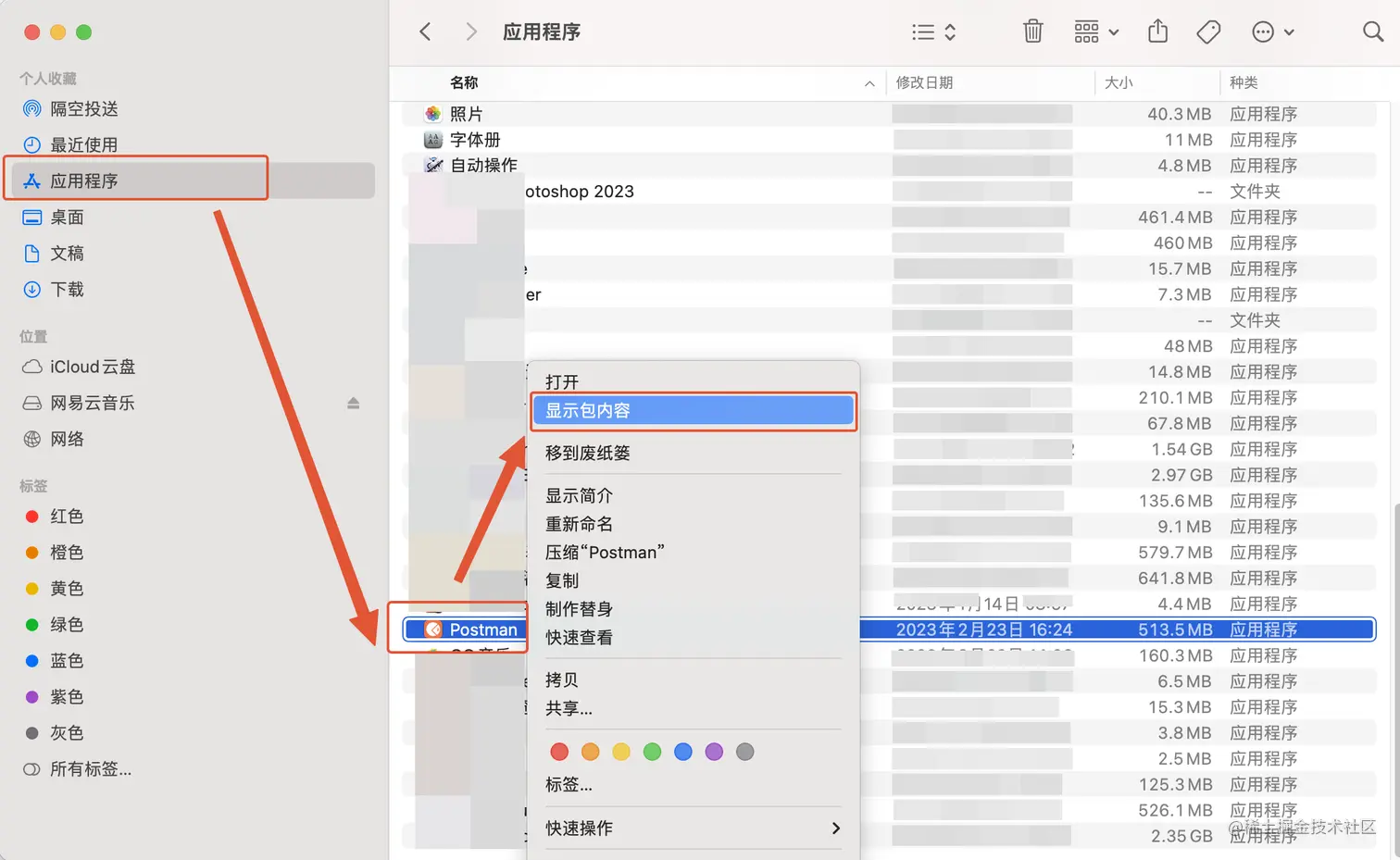This screenshot has height=860, width=1400.
Task: Go forward with the right chevron
Action: (471, 31)
